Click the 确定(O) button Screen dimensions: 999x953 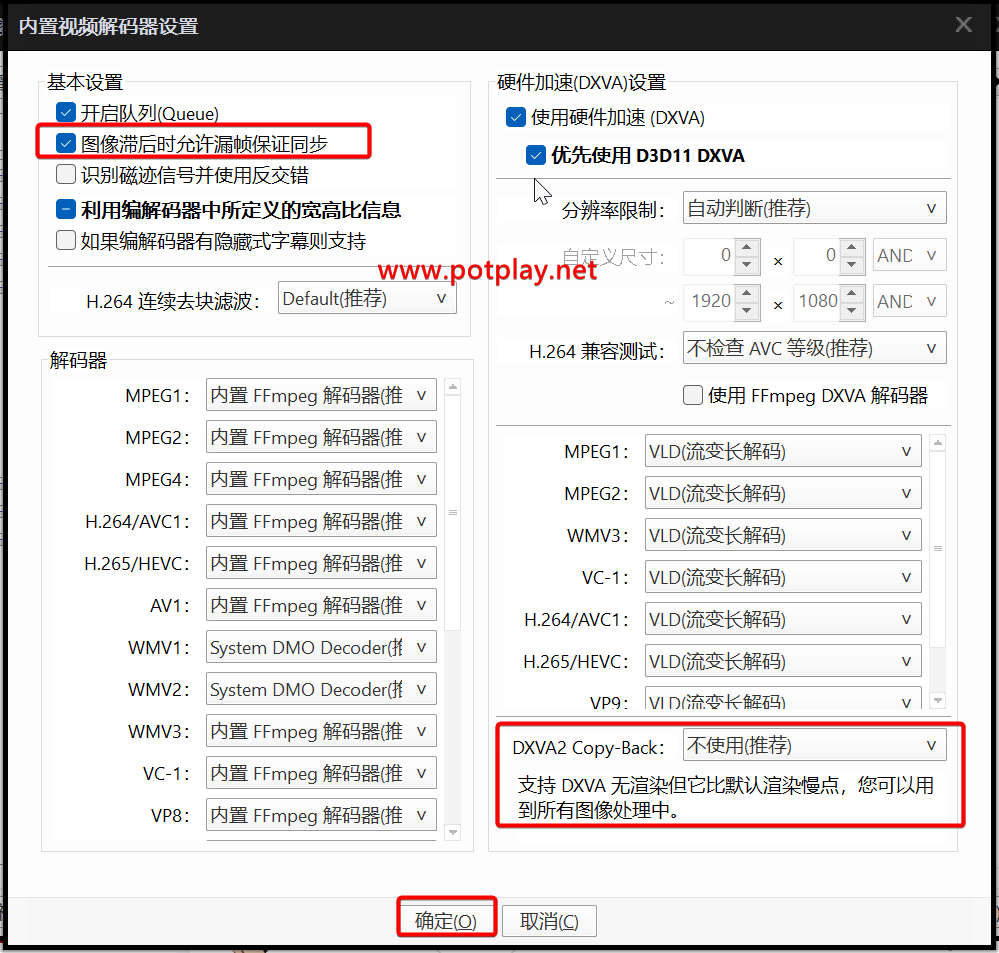point(445,921)
